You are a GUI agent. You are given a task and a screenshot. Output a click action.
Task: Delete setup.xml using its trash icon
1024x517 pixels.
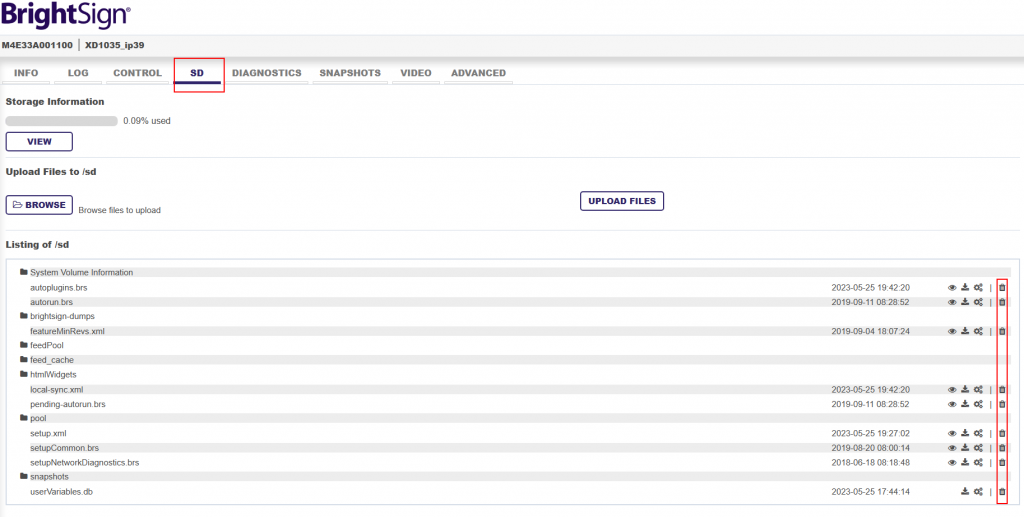tap(1002, 433)
